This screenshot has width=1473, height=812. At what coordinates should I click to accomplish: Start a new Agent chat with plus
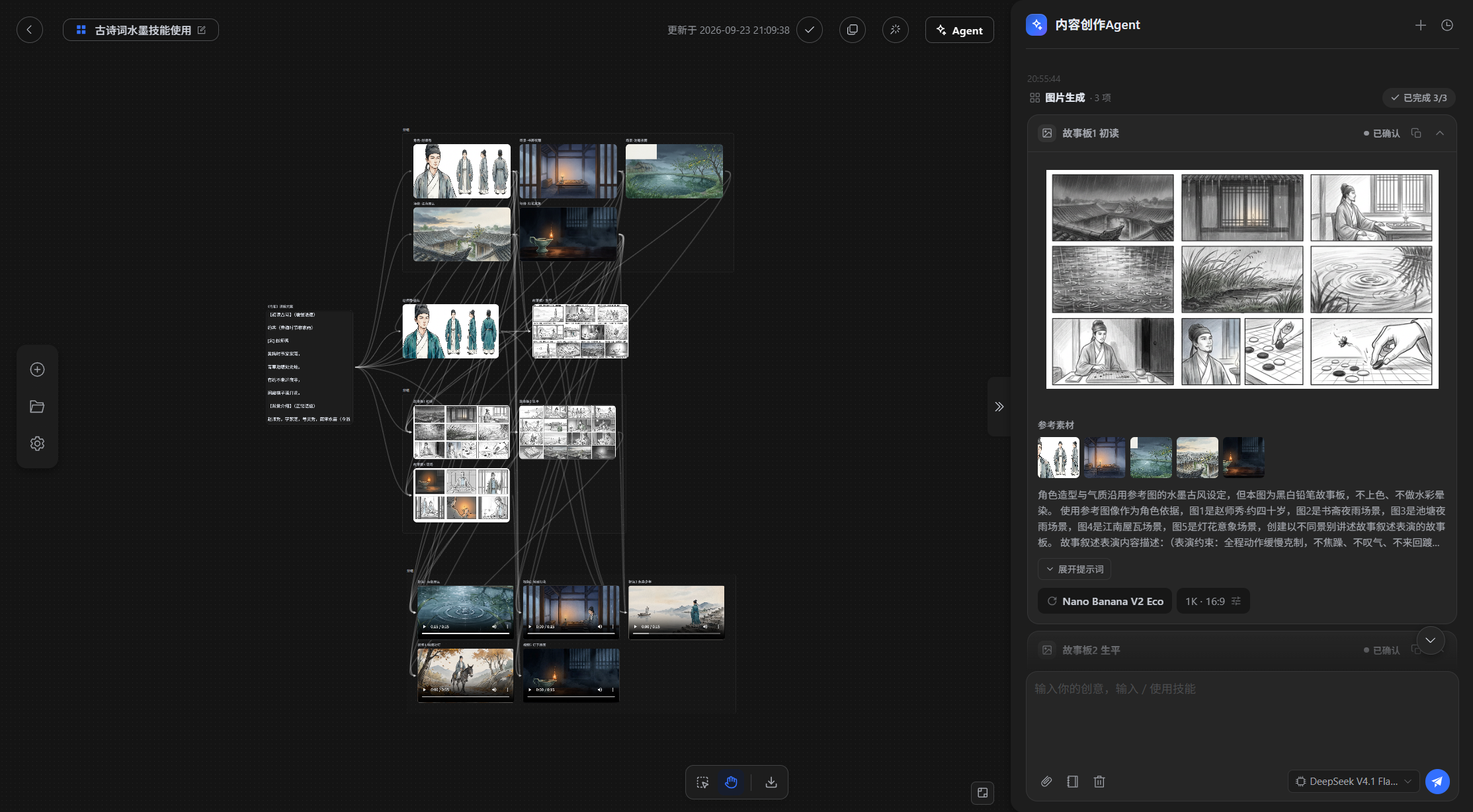point(1420,25)
